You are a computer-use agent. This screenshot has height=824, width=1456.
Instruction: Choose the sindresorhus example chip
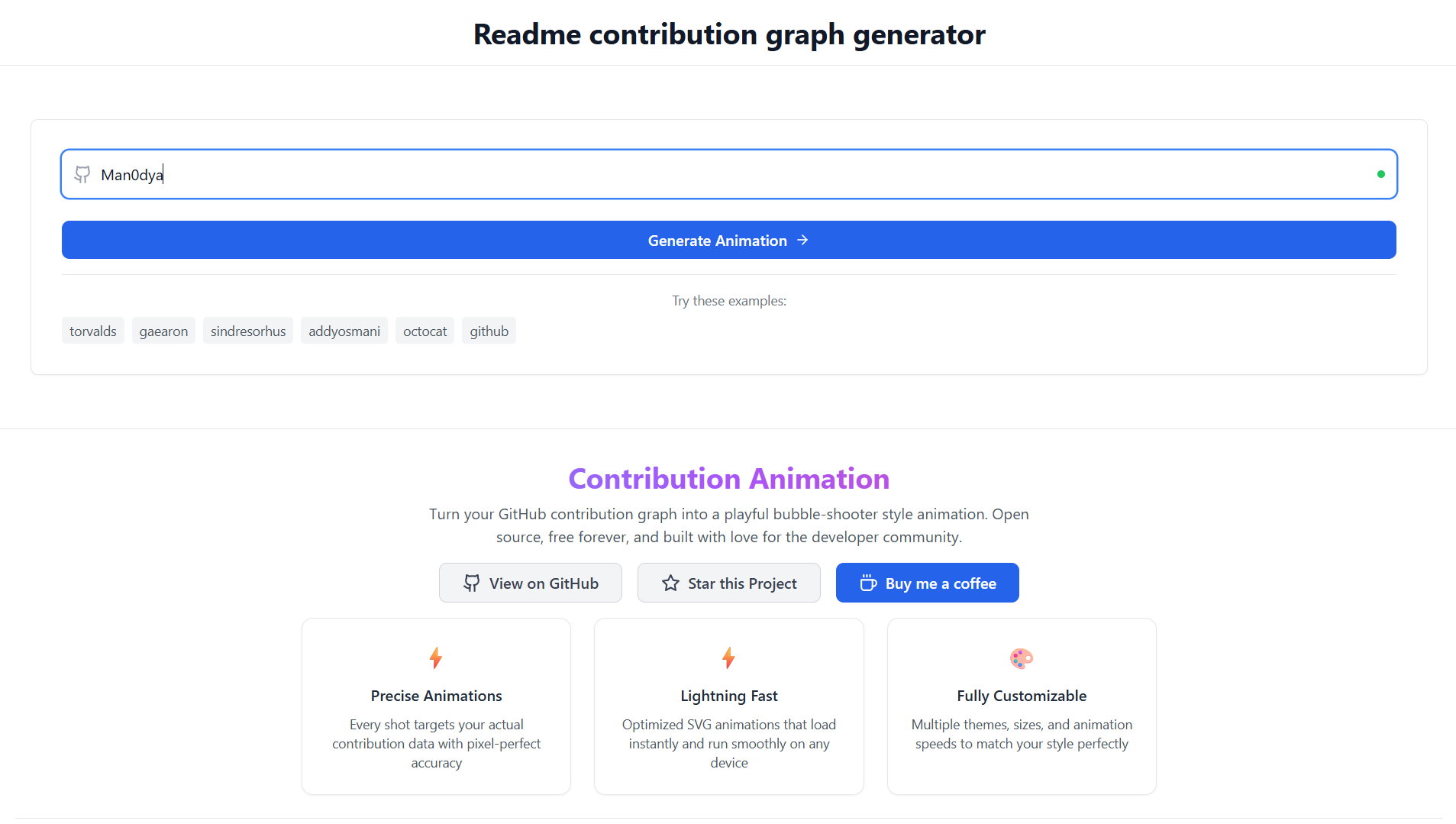click(247, 331)
